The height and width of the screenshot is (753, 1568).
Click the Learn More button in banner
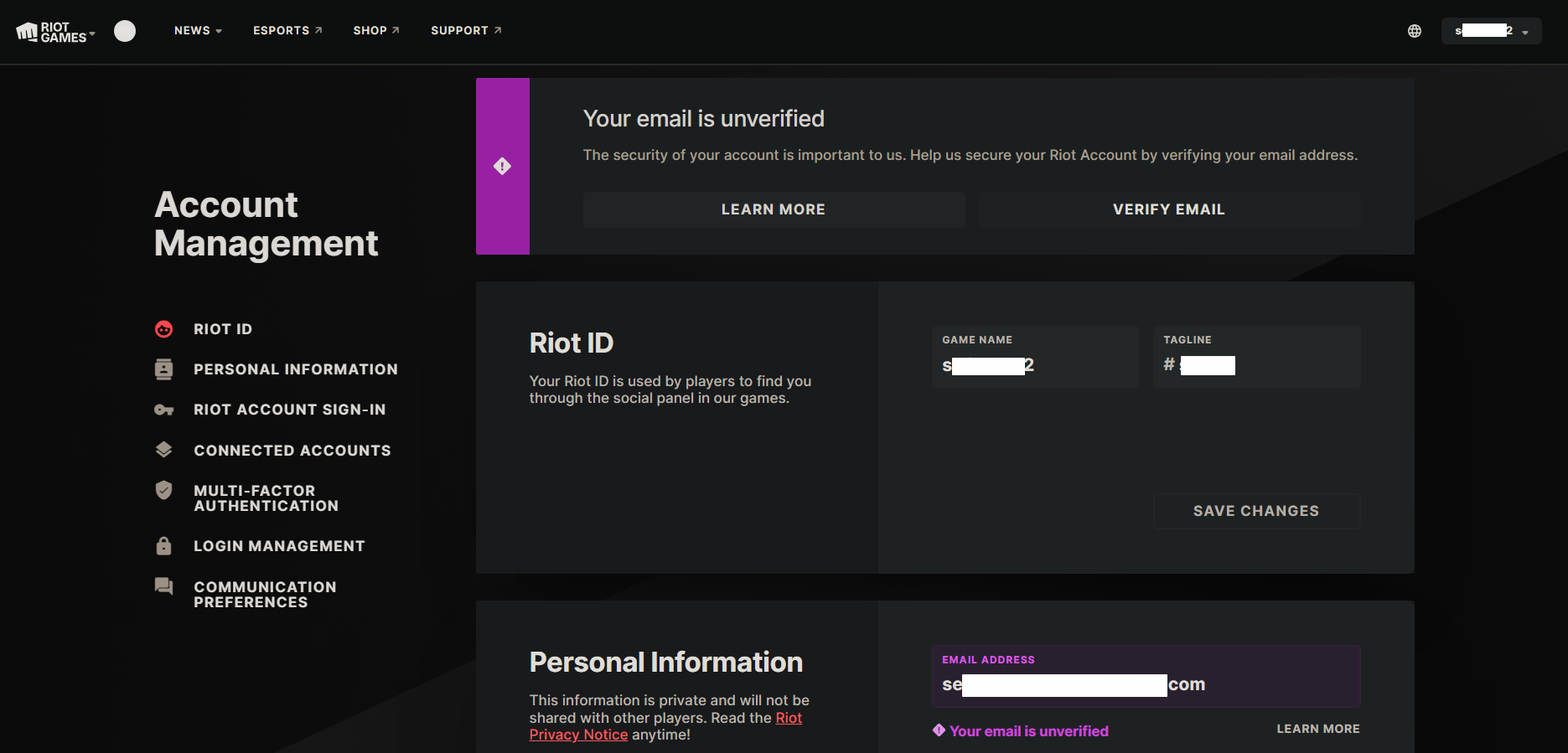point(774,209)
